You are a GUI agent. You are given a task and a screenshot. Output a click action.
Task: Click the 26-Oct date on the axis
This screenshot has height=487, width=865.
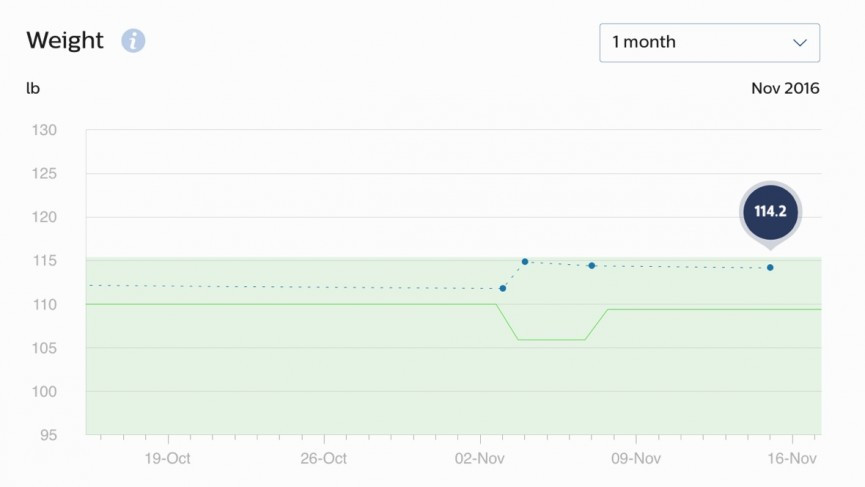point(323,459)
